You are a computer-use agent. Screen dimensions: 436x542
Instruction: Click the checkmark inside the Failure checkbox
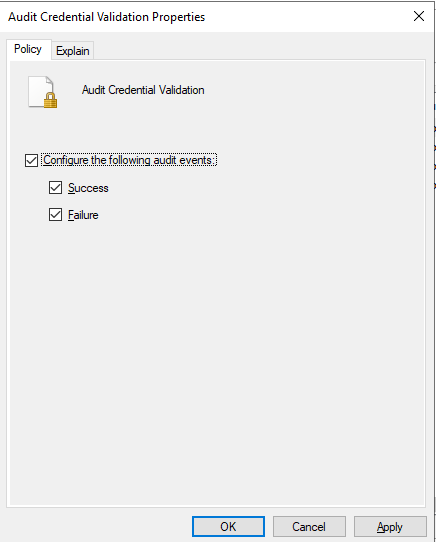coord(55,215)
